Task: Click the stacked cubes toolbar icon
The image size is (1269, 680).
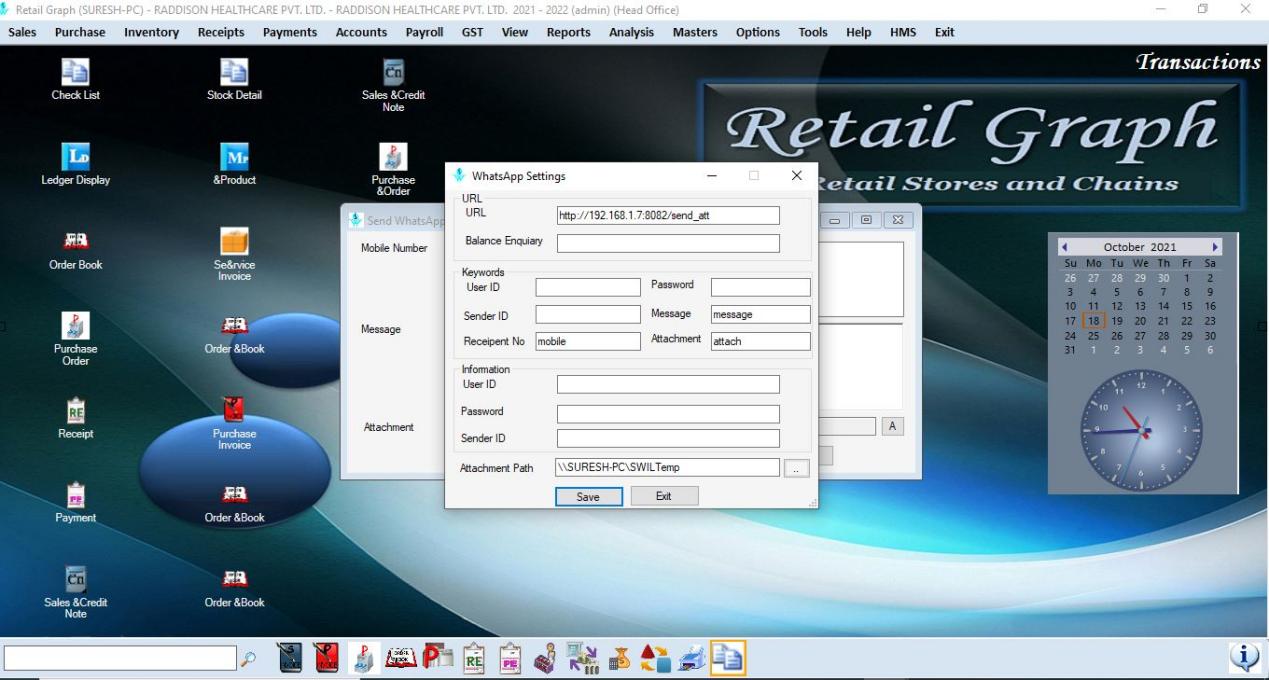Action: [x=545, y=657]
